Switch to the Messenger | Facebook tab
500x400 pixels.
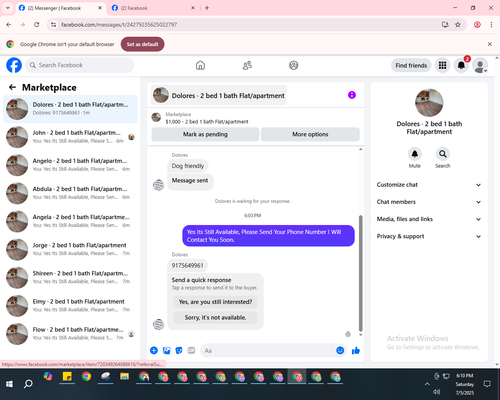click(60, 8)
